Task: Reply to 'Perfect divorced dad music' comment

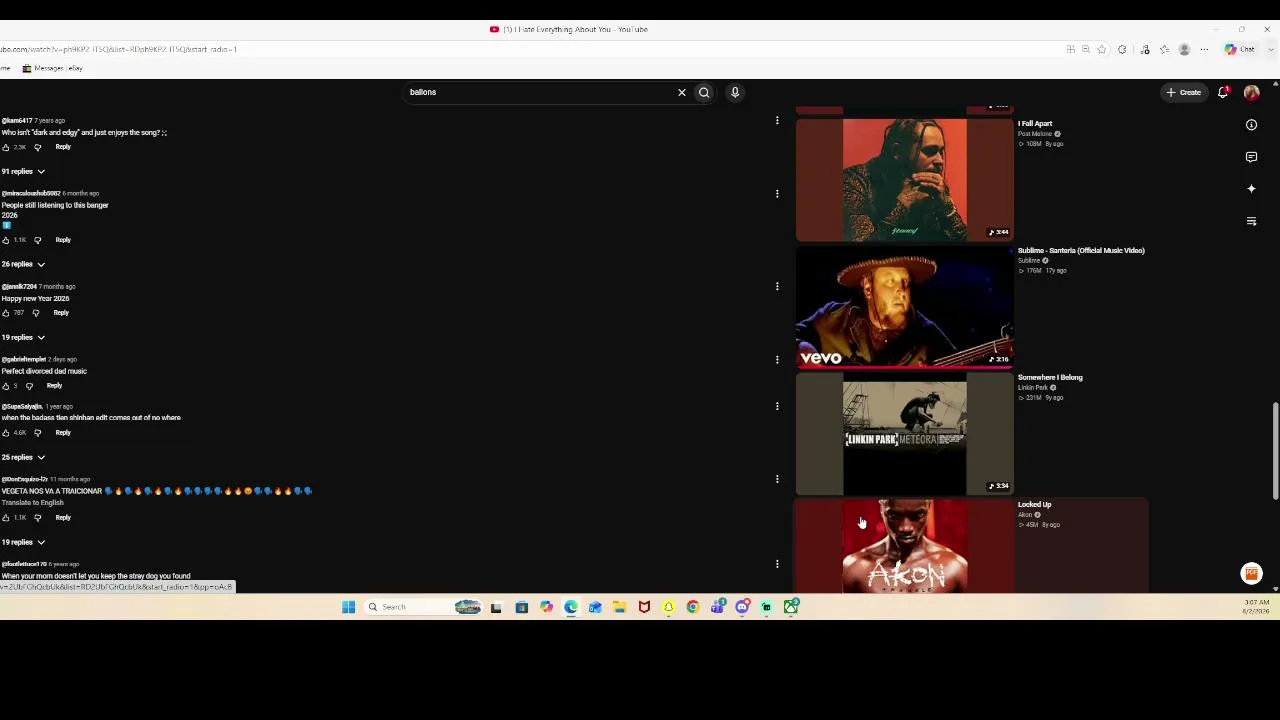Action: point(54,386)
